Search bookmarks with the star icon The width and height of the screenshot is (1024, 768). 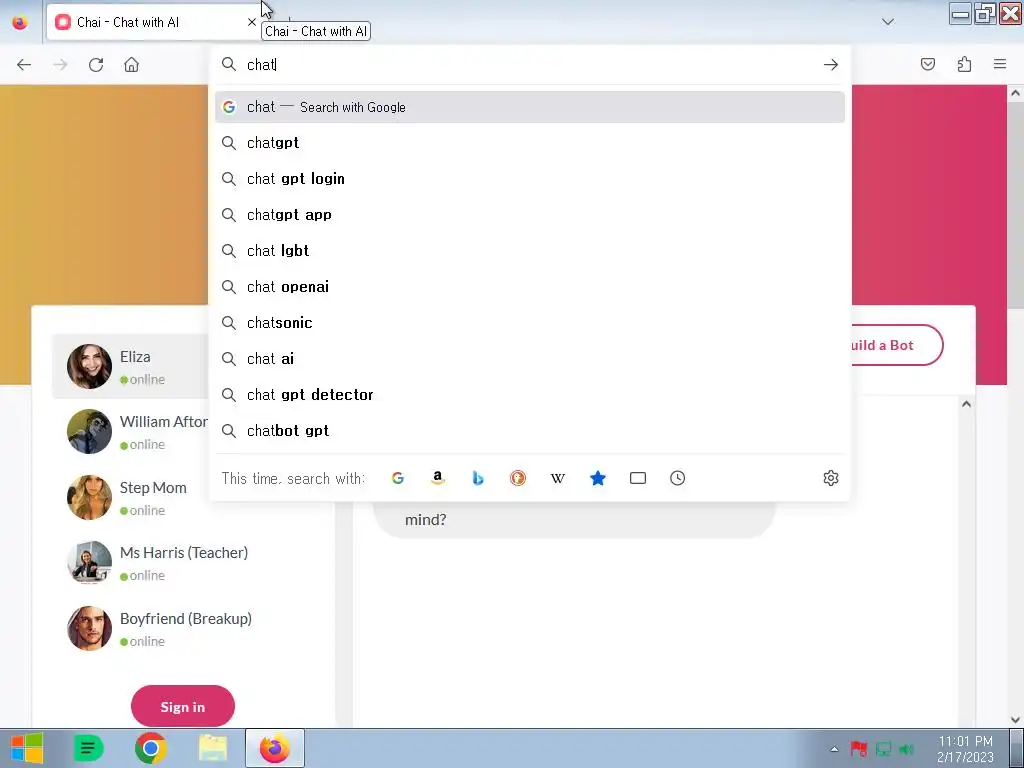point(598,478)
